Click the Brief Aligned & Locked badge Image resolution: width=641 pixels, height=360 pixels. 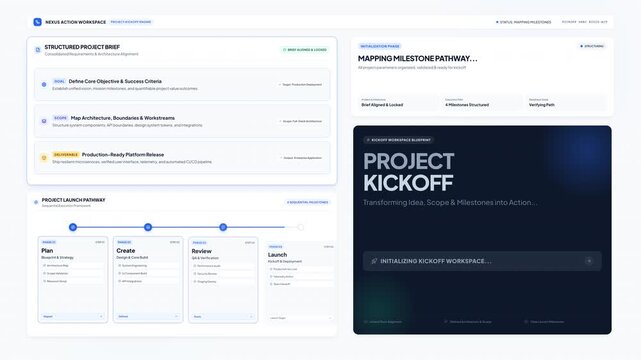[305, 50]
